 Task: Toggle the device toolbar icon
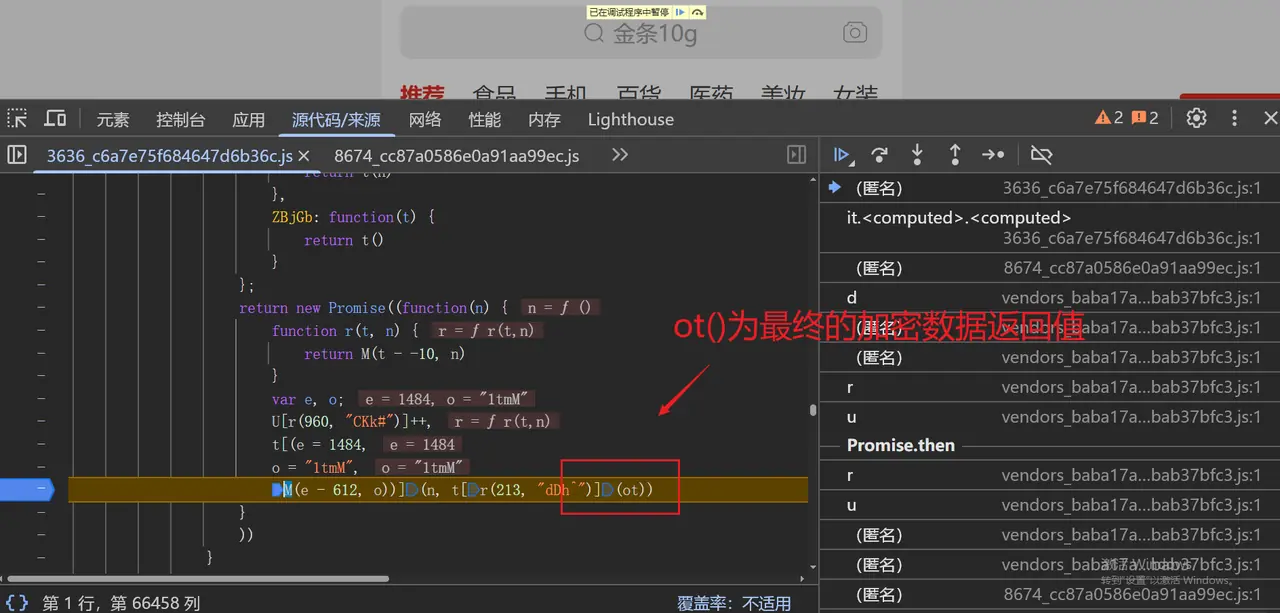[x=55, y=119]
